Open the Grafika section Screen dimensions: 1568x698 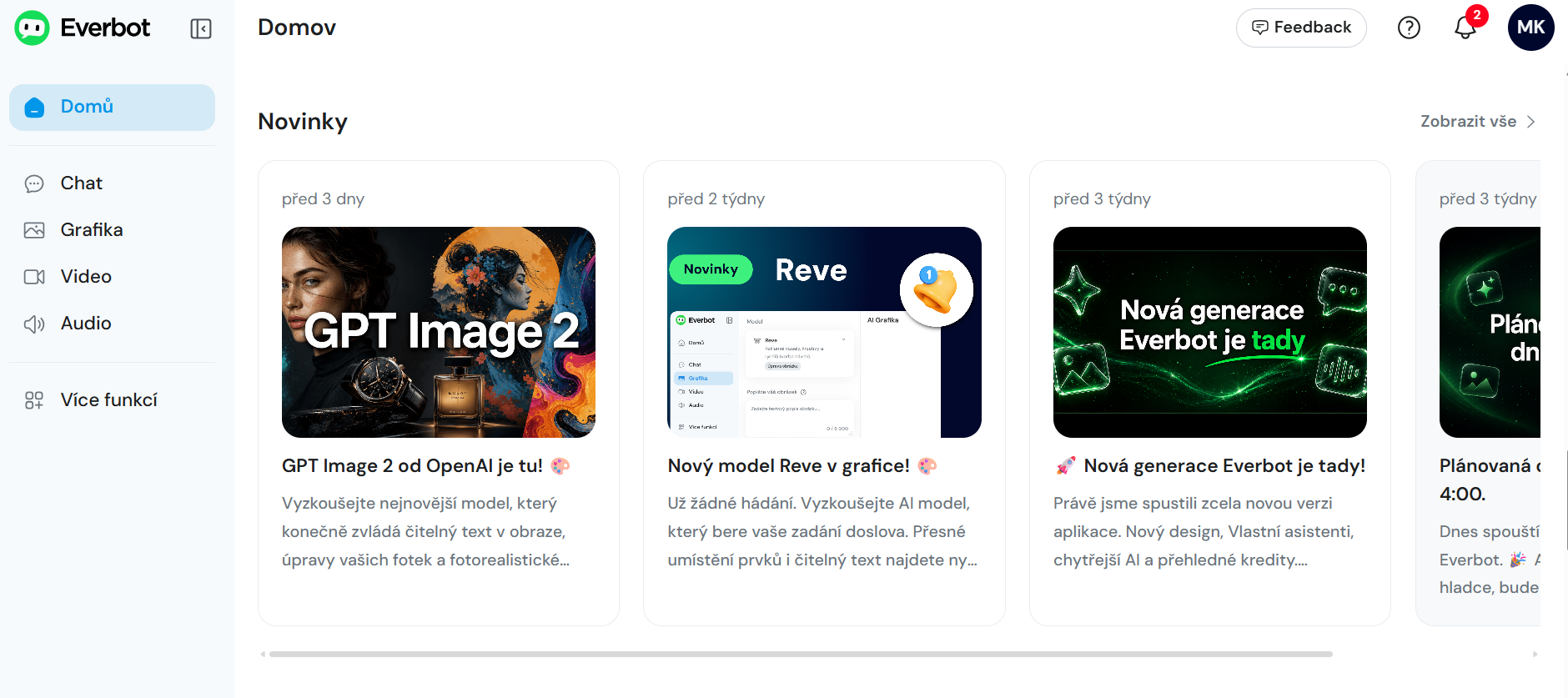pyautogui.click(x=112, y=230)
